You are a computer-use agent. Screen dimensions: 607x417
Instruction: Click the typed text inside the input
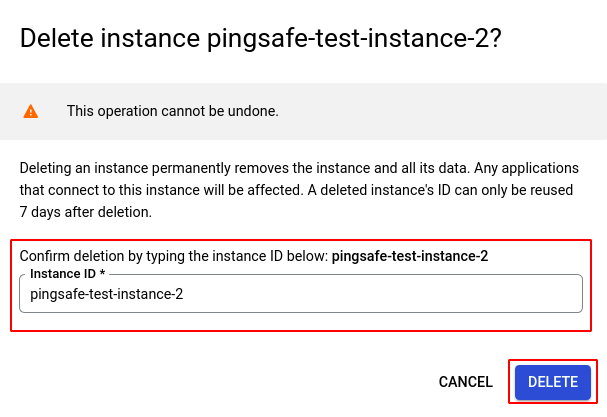click(x=107, y=294)
